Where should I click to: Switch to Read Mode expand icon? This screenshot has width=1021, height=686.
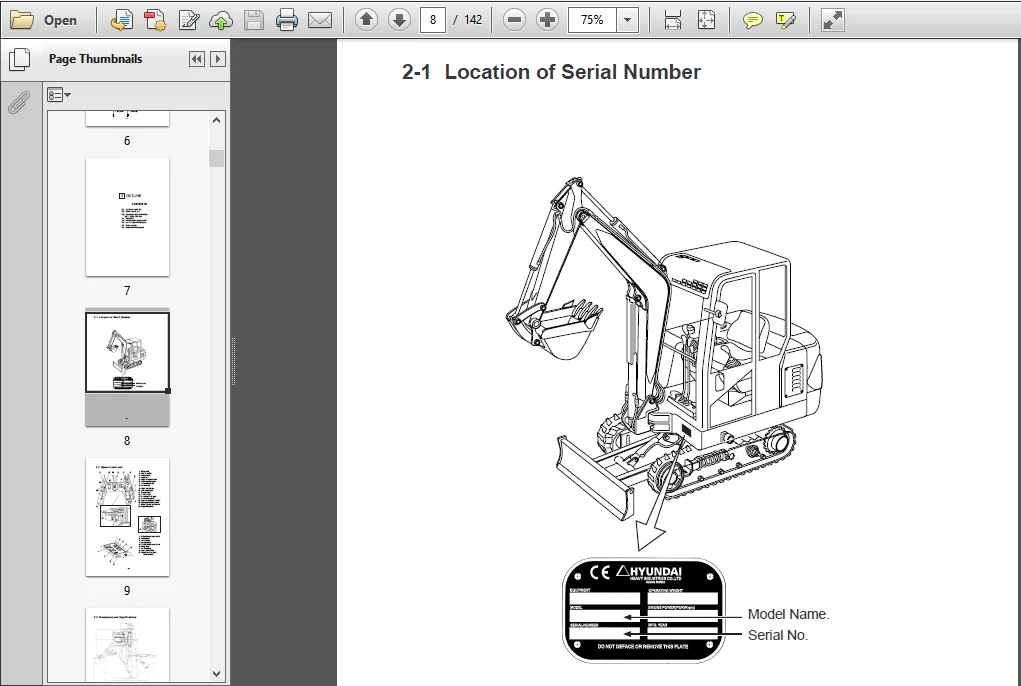(832, 20)
